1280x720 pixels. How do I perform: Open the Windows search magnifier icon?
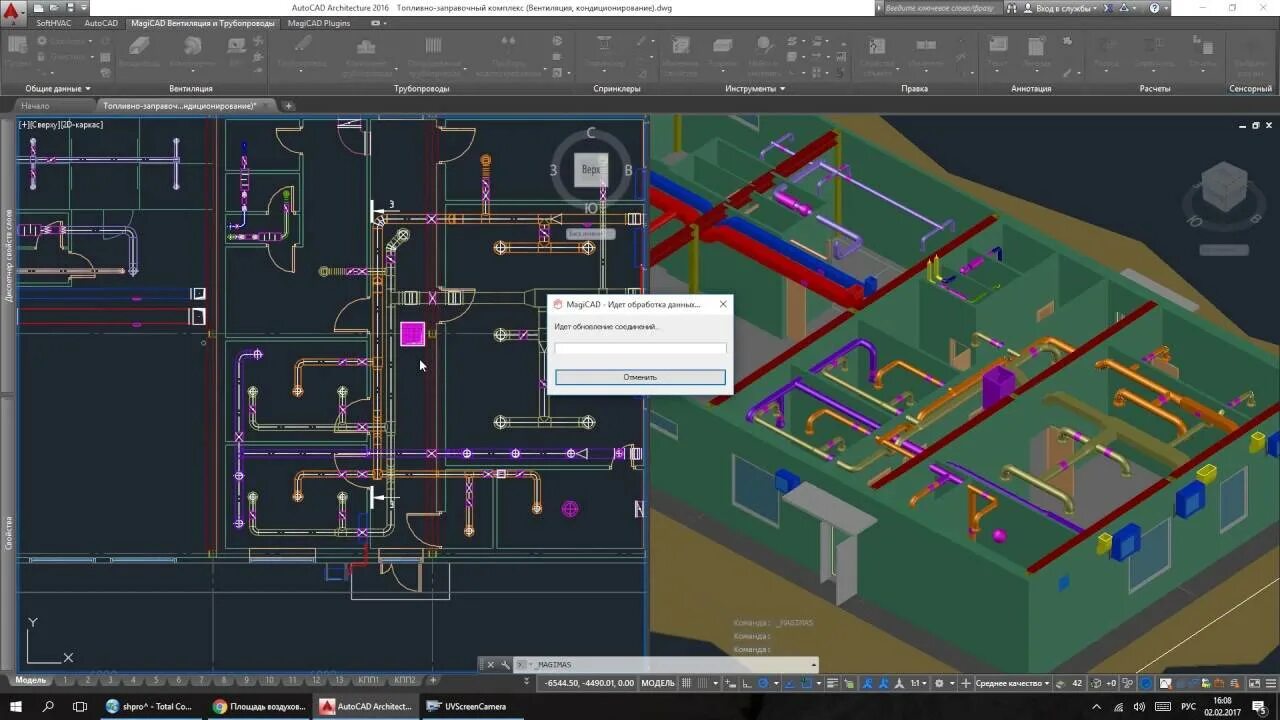48,706
